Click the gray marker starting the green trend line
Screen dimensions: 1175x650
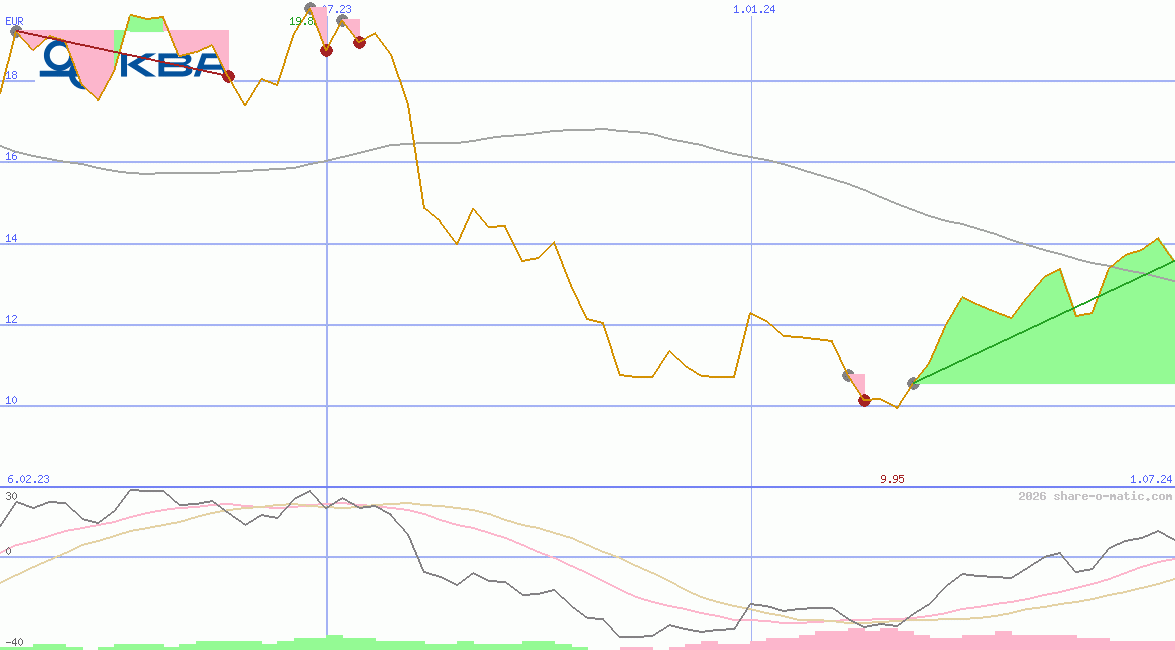coord(913,383)
